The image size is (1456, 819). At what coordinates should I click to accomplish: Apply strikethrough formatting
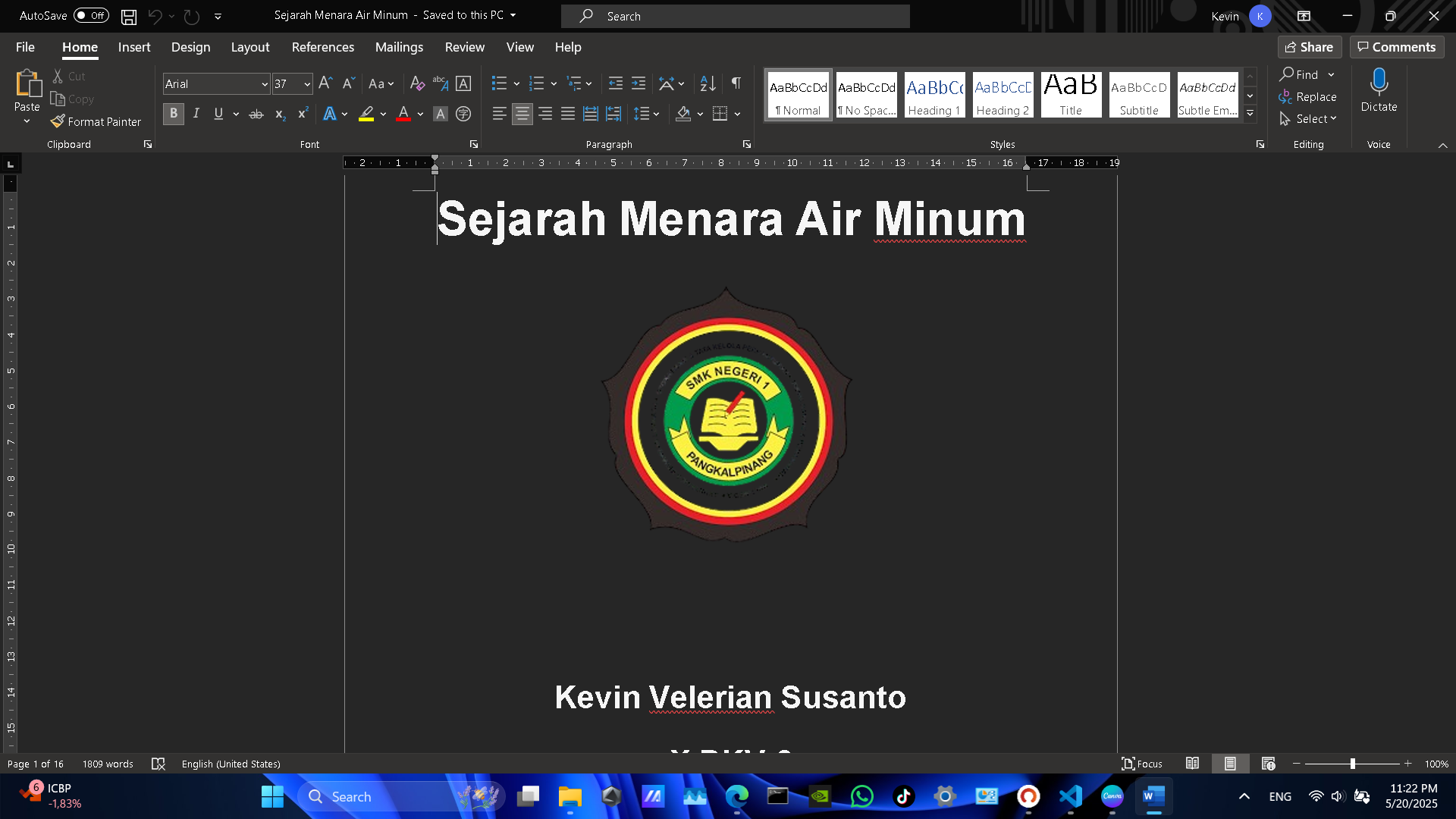[x=256, y=114]
